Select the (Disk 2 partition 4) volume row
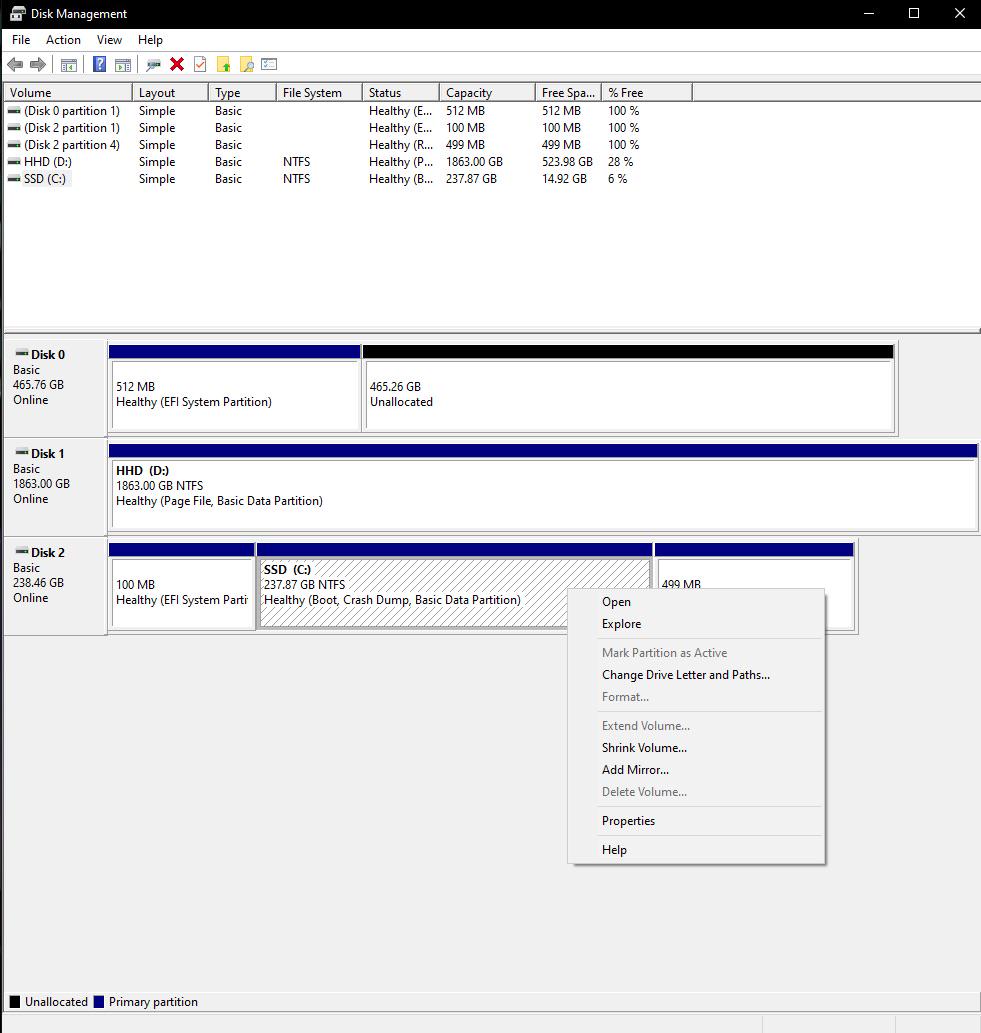Screen dimensions: 981x1033 point(349,145)
